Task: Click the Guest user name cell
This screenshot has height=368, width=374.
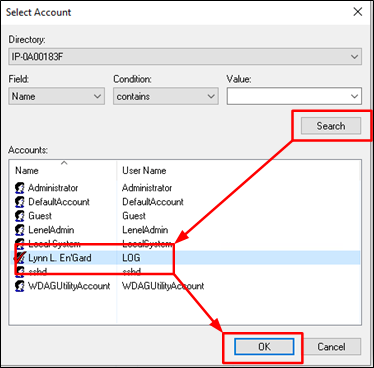Action: (x=134, y=216)
